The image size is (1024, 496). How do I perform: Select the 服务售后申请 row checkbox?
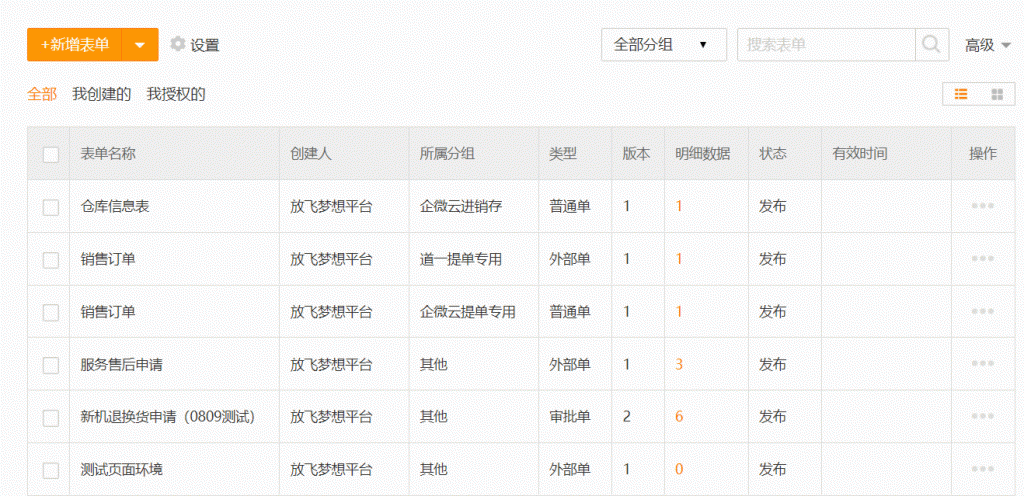pos(51,365)
